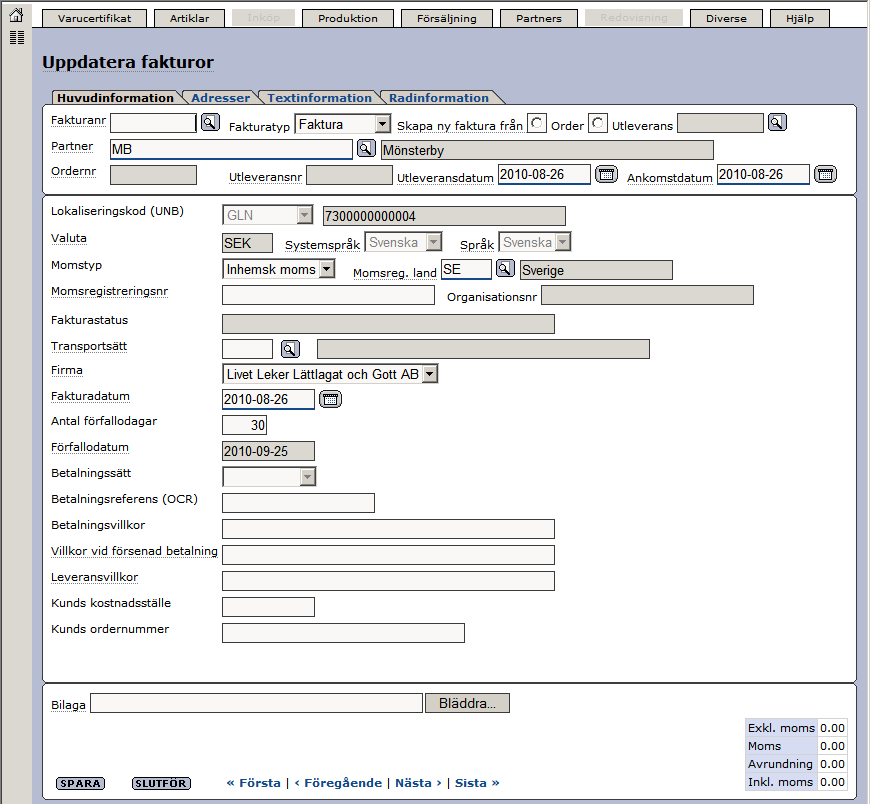Open the Varucertifikat menu
Viewport: 870px width, 804px height.
(94, 18)
